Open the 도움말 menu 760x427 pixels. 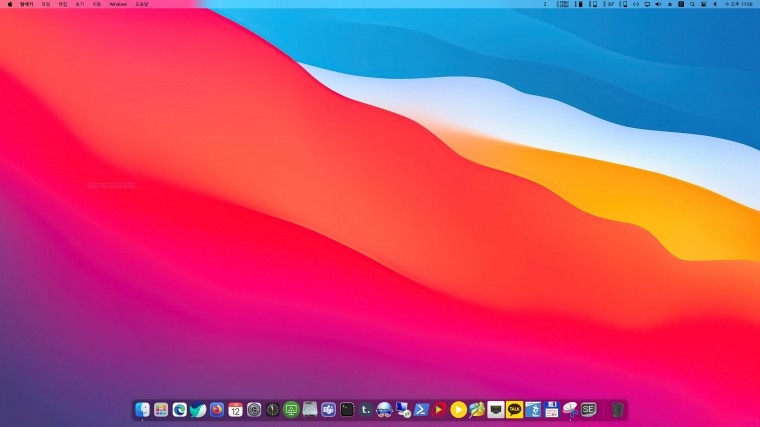click(142, 4)
